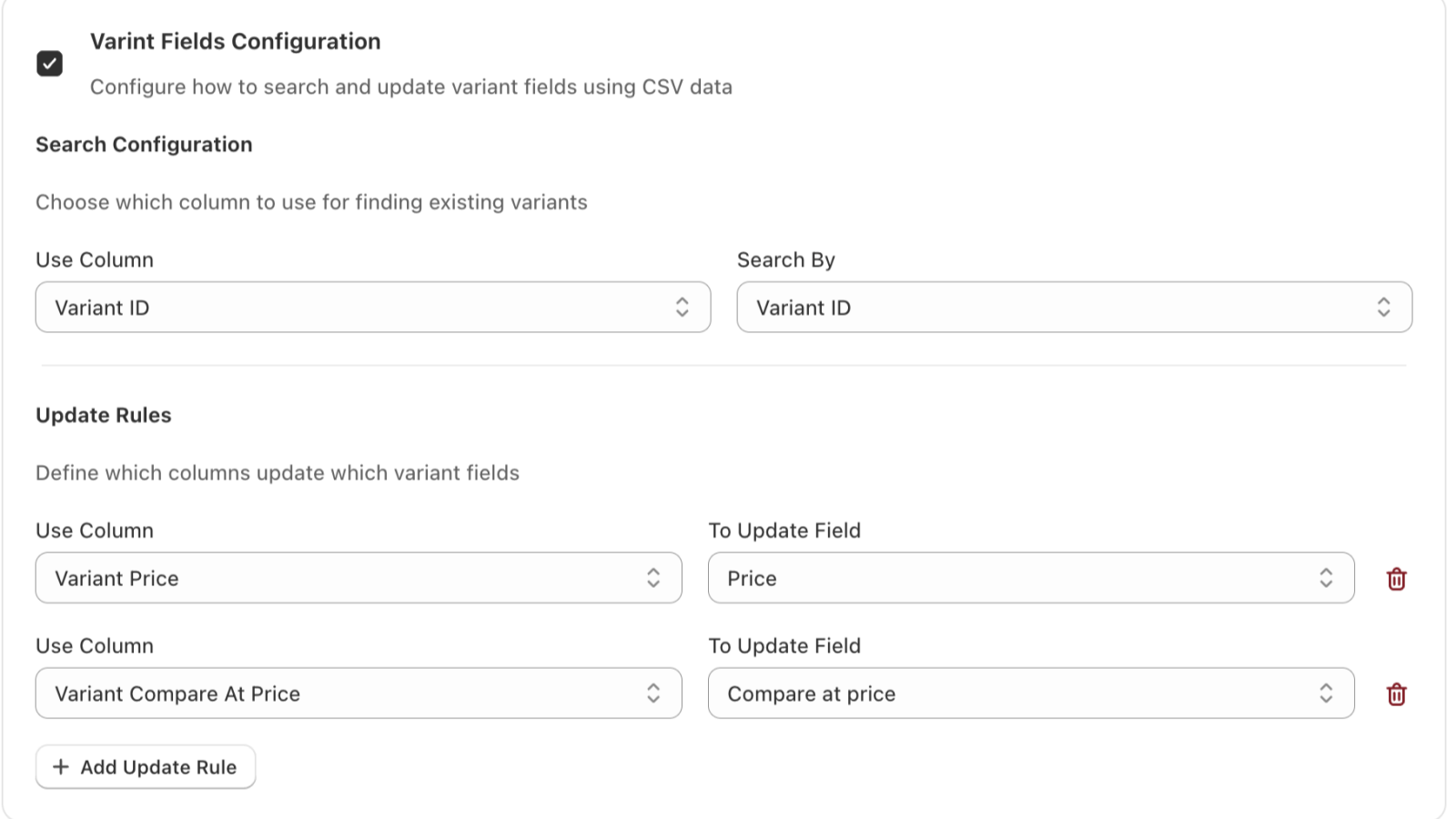Click the Search Configuration section heading
The height and width of the screenshot is (819, 1456).
tap(144, 145)
